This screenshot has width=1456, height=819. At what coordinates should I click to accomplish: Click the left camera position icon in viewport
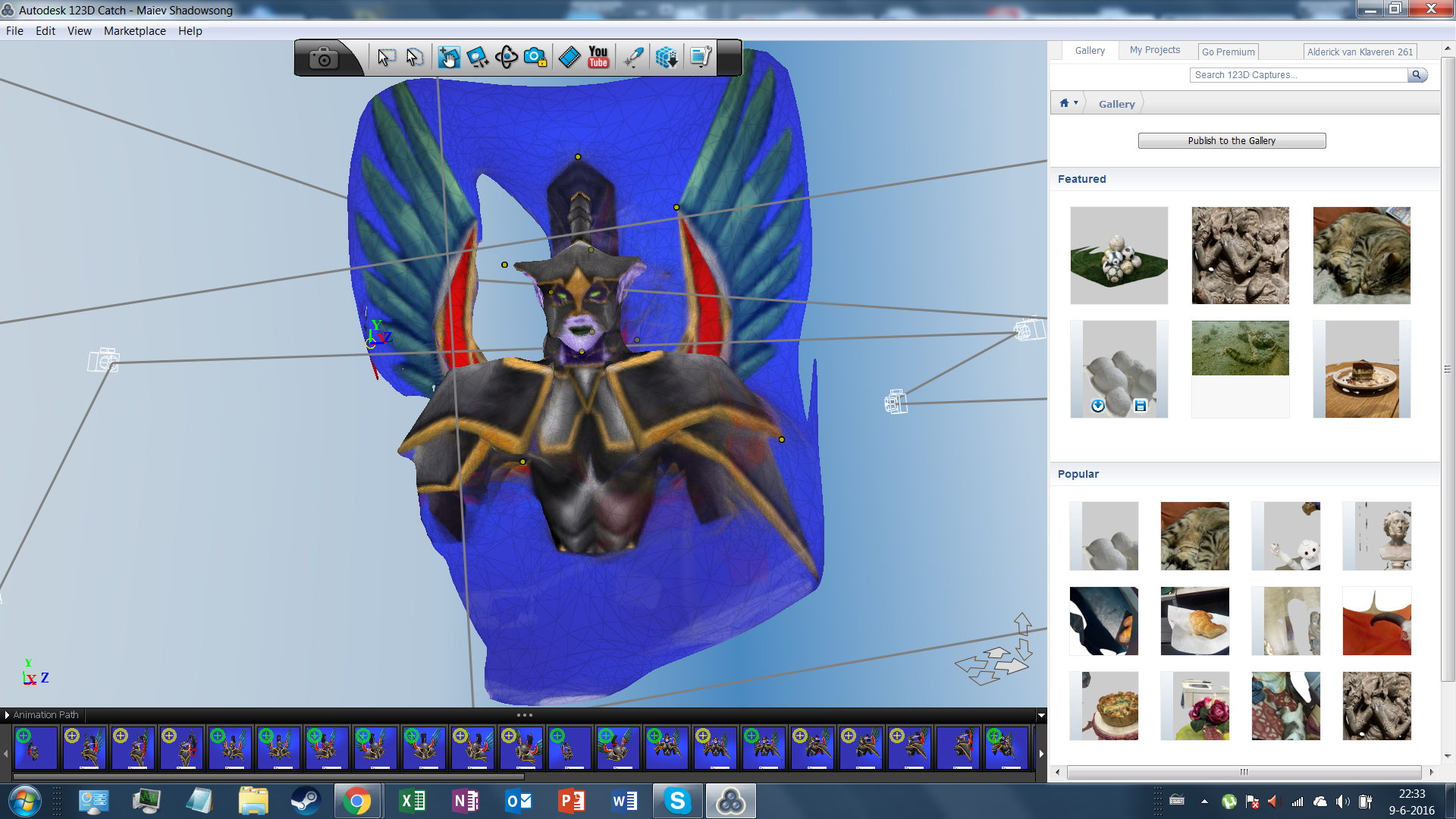pos(103,360)
